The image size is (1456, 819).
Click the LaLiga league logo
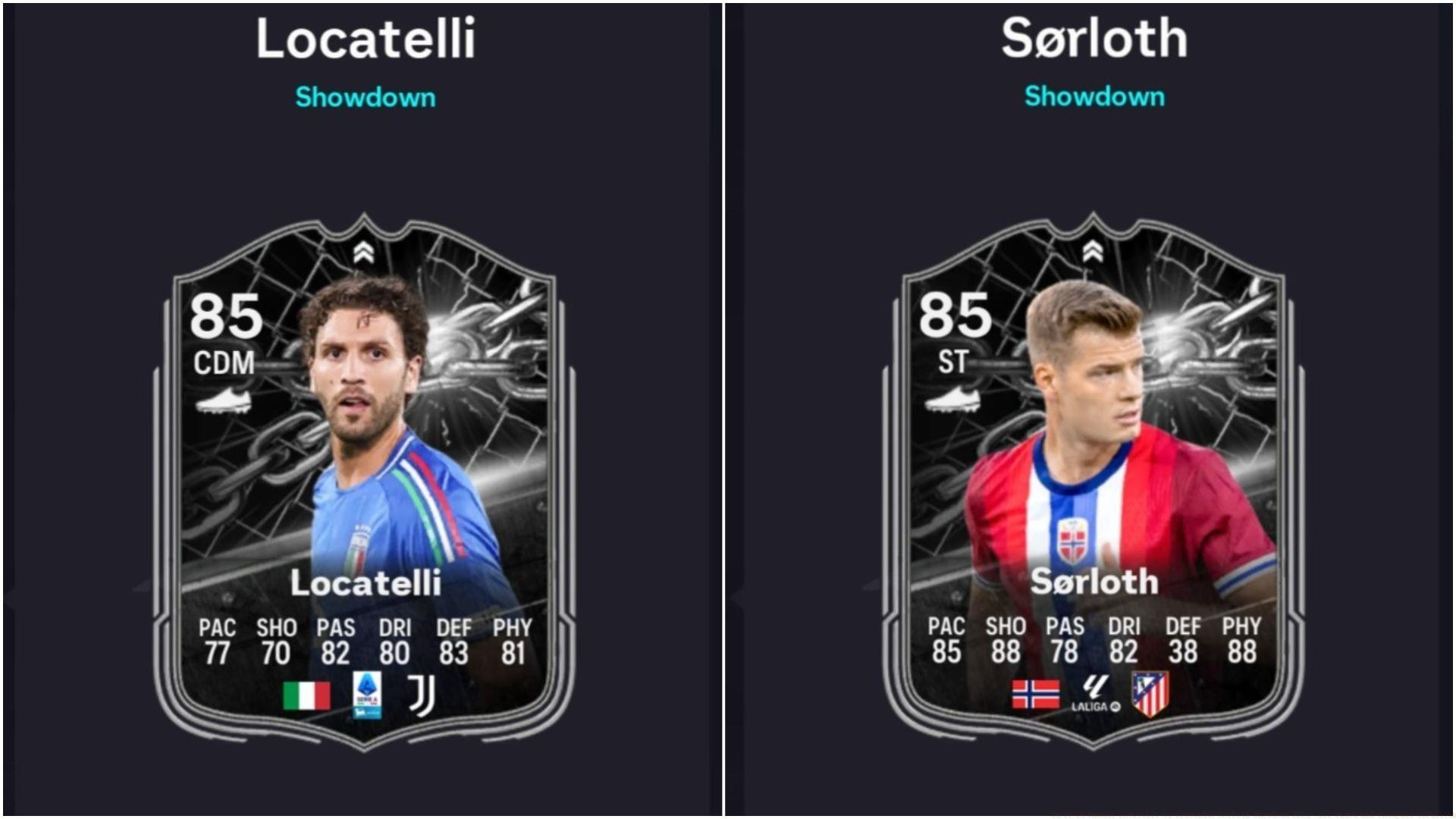tap(1095, 694)
